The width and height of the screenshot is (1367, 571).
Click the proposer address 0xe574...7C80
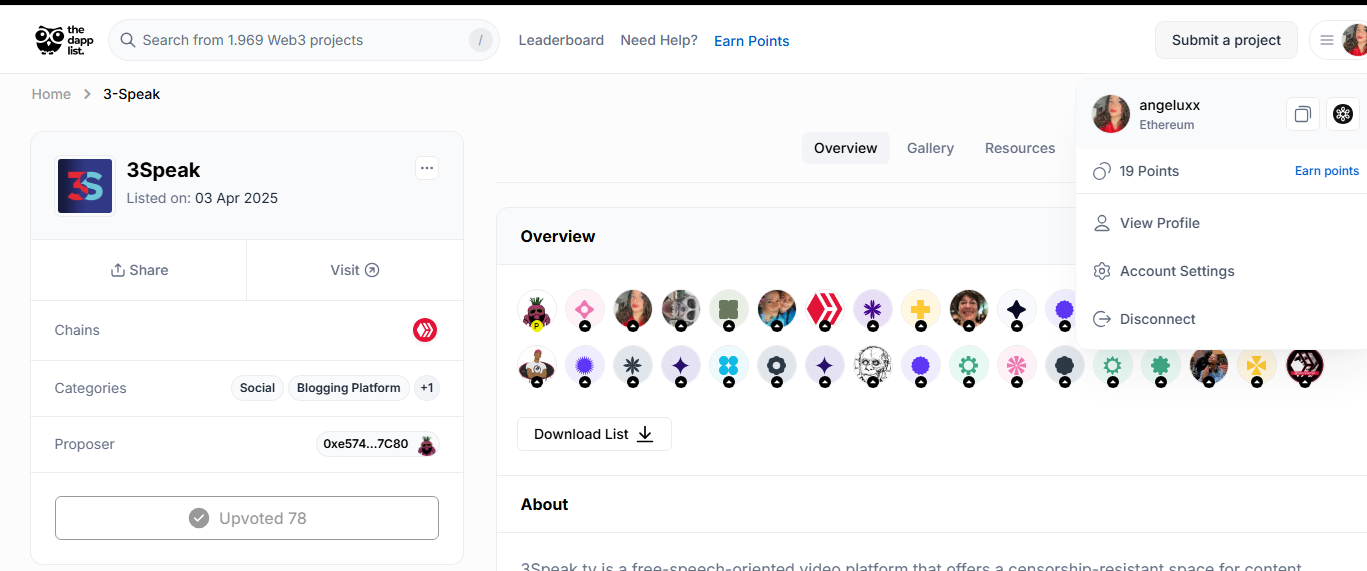point(366,444)
